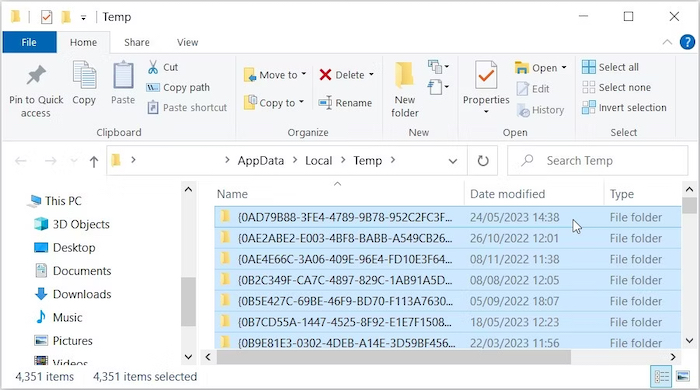
Task: Click Local in the address path
Action: (319, 161)
